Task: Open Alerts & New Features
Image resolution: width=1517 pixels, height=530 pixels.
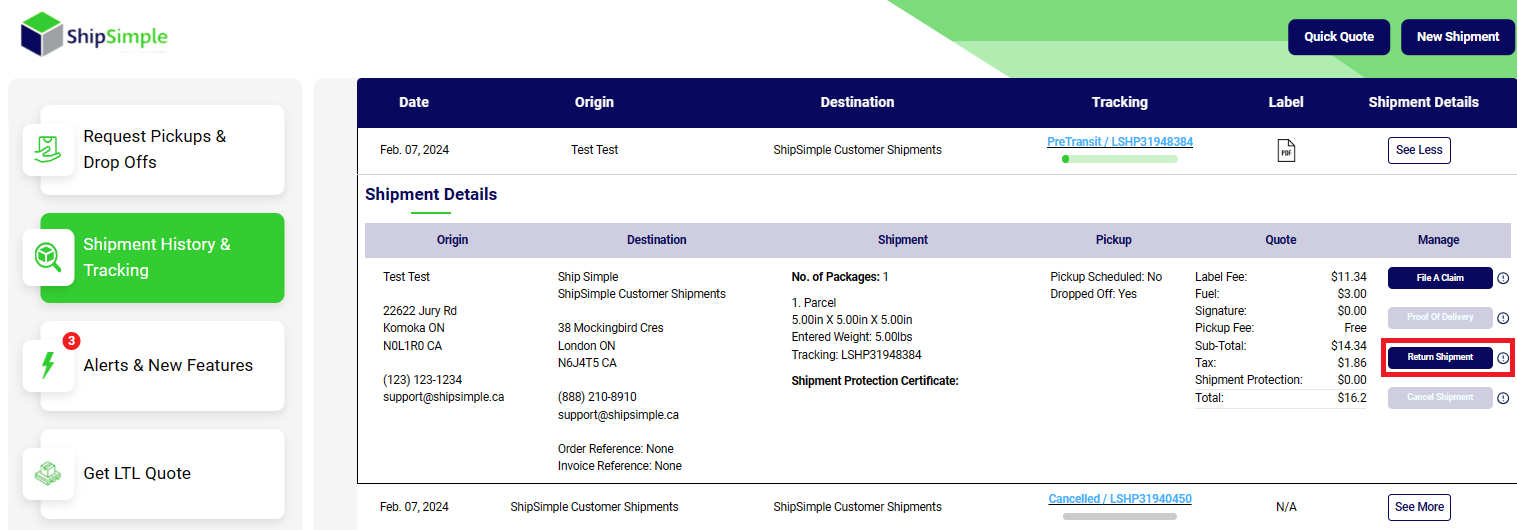Action: tap(162, 365)
